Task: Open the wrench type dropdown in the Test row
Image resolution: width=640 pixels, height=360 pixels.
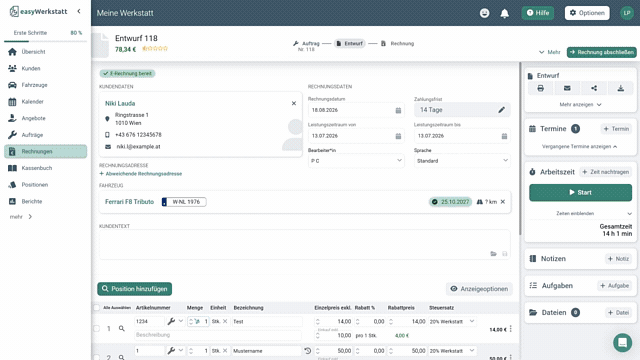Action: 175,321
